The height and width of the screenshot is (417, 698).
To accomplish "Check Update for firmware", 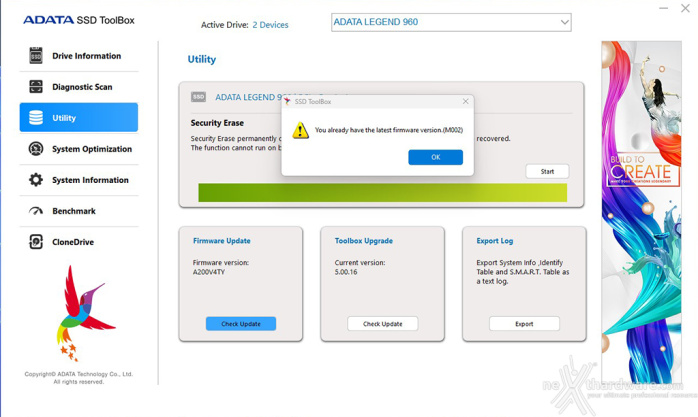I will click(x=241, y=324).
